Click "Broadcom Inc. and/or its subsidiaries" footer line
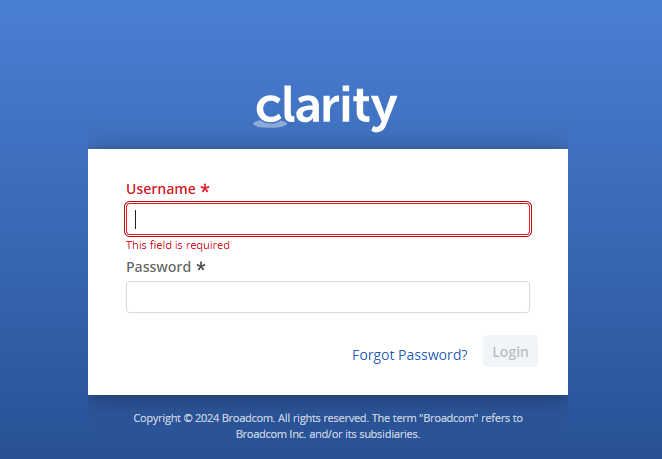Image resolution: width=662 pixels, height=459 pixels. point(328,434)
